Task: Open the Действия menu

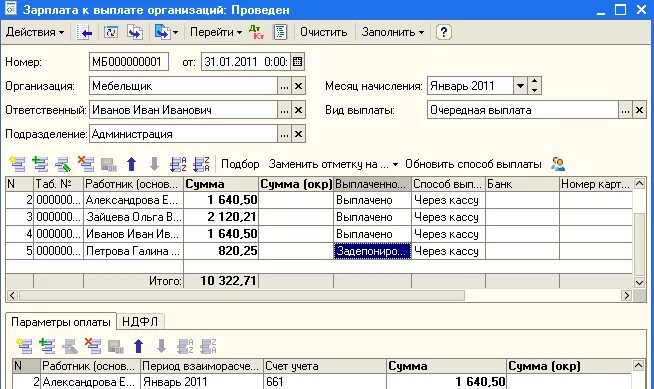Action: [35, 32]
